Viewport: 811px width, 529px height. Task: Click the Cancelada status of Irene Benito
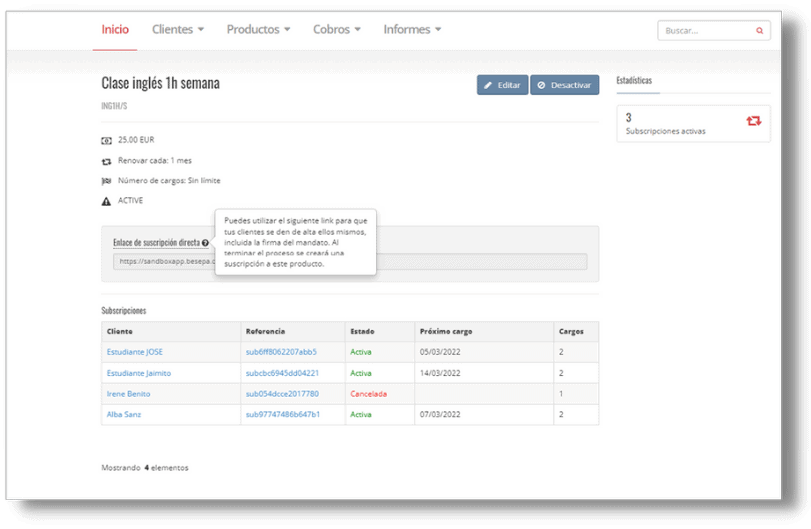point(368,394)
